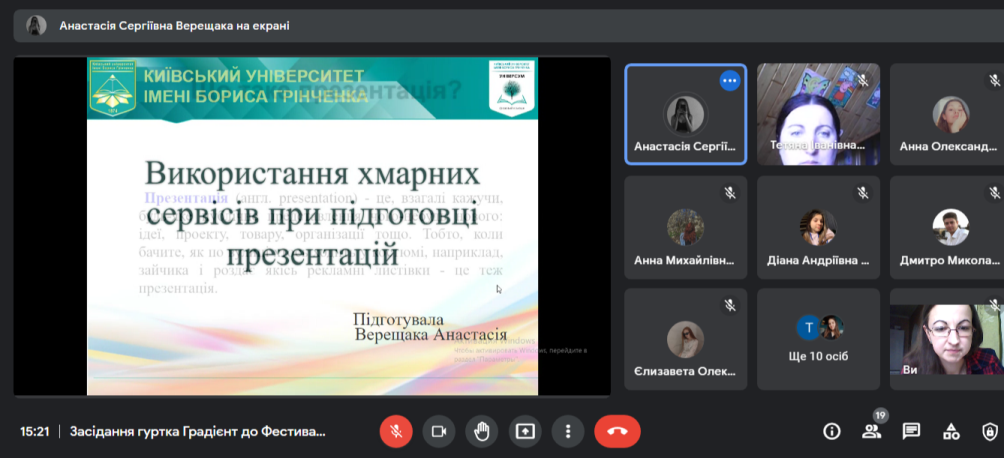Open the host controls lock icon
Image resolution: width=1004 pixels, height=458 pixels.
990,431
